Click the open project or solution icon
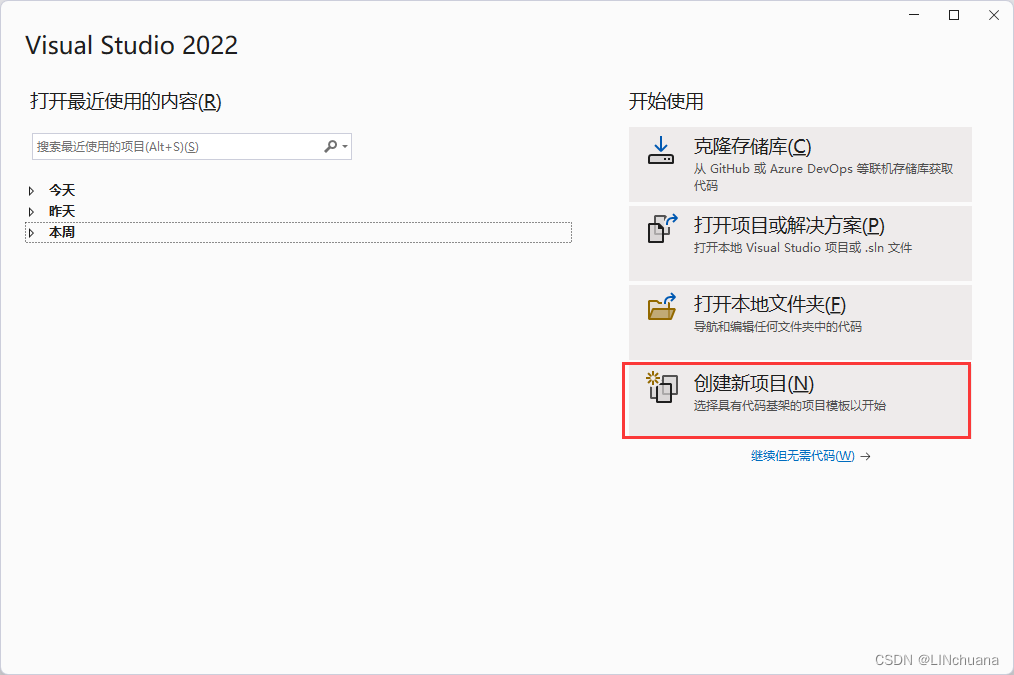 point(662,229)
